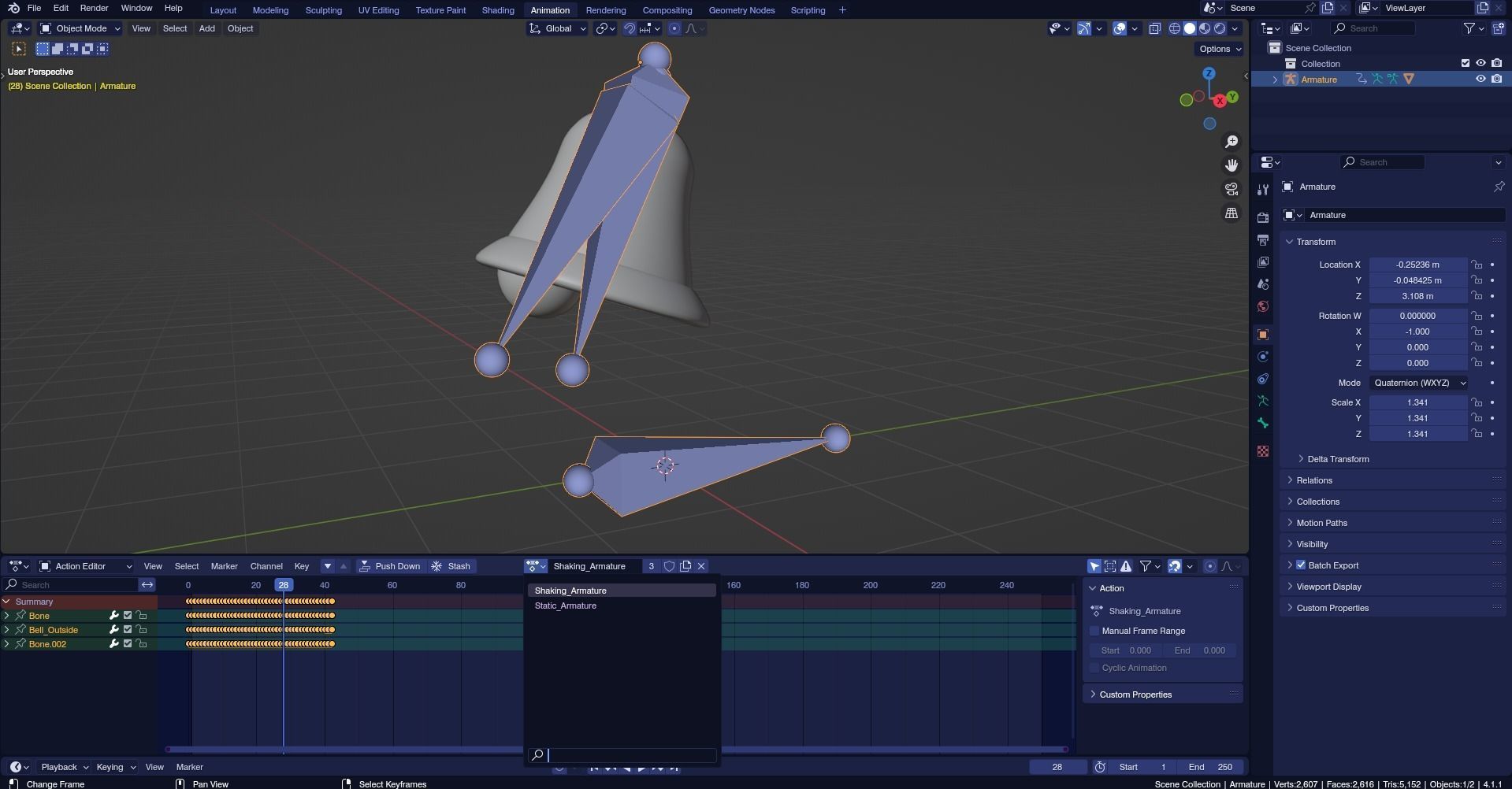
Task: Switch to the Layout workspace tab
Action: (x=223, y=10)
